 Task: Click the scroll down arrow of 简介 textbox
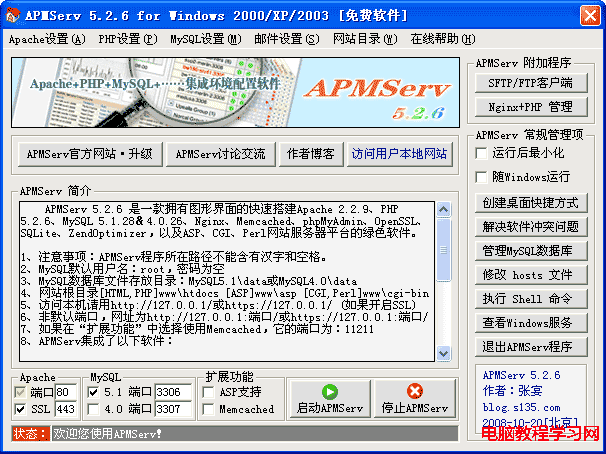pos(443,353)
